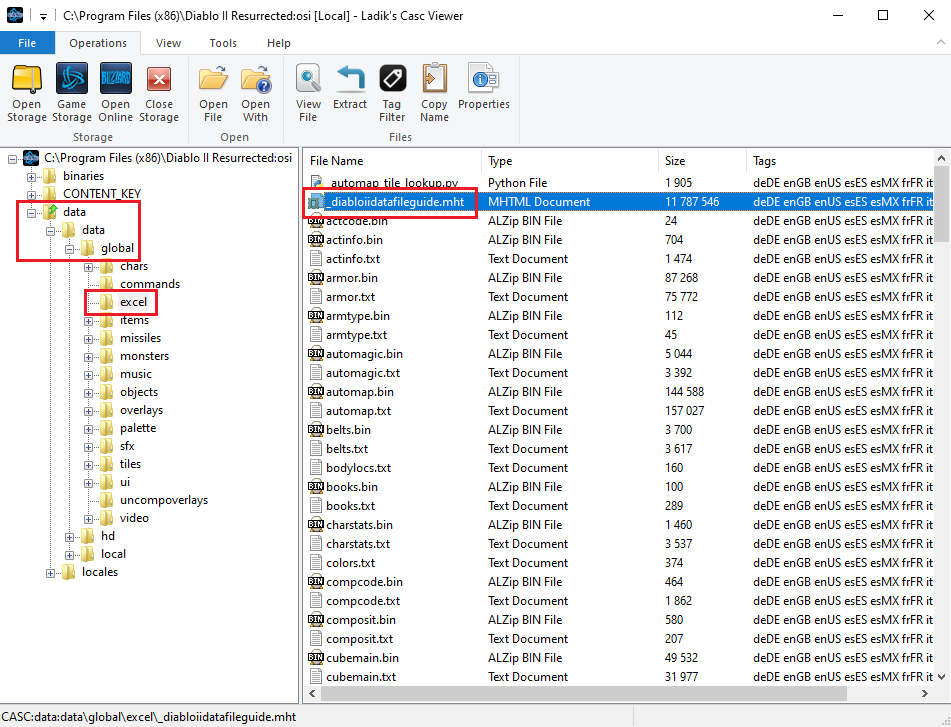
Task: Expand the monsters folder node
Action: click(x=89, y=357)
